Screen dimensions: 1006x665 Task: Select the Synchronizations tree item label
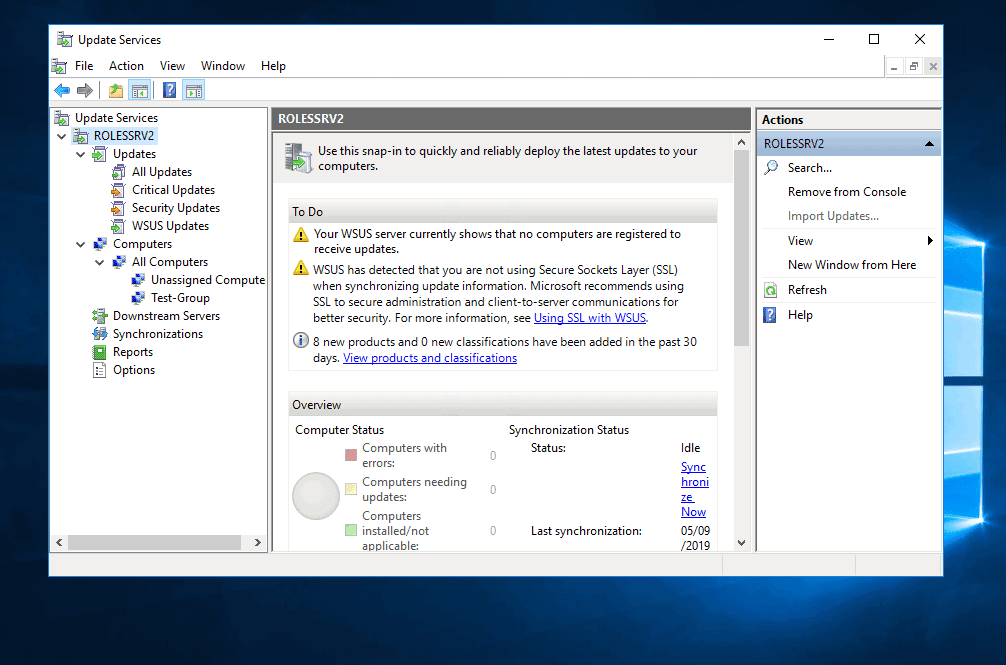coord(158,333)
